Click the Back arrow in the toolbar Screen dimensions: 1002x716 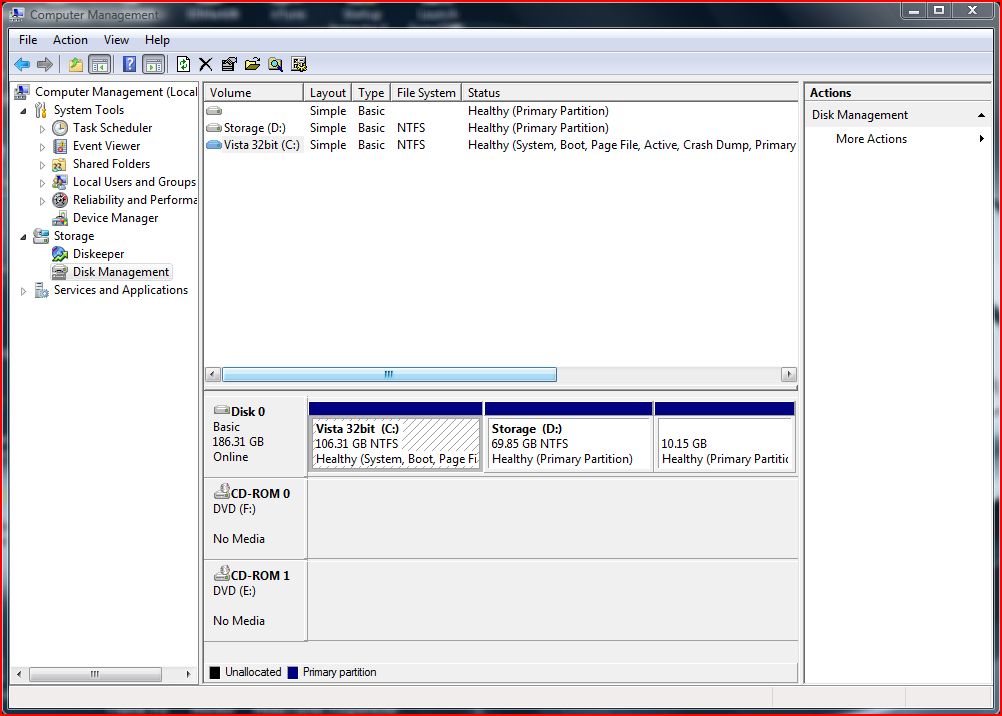click(x=22, y=64)
